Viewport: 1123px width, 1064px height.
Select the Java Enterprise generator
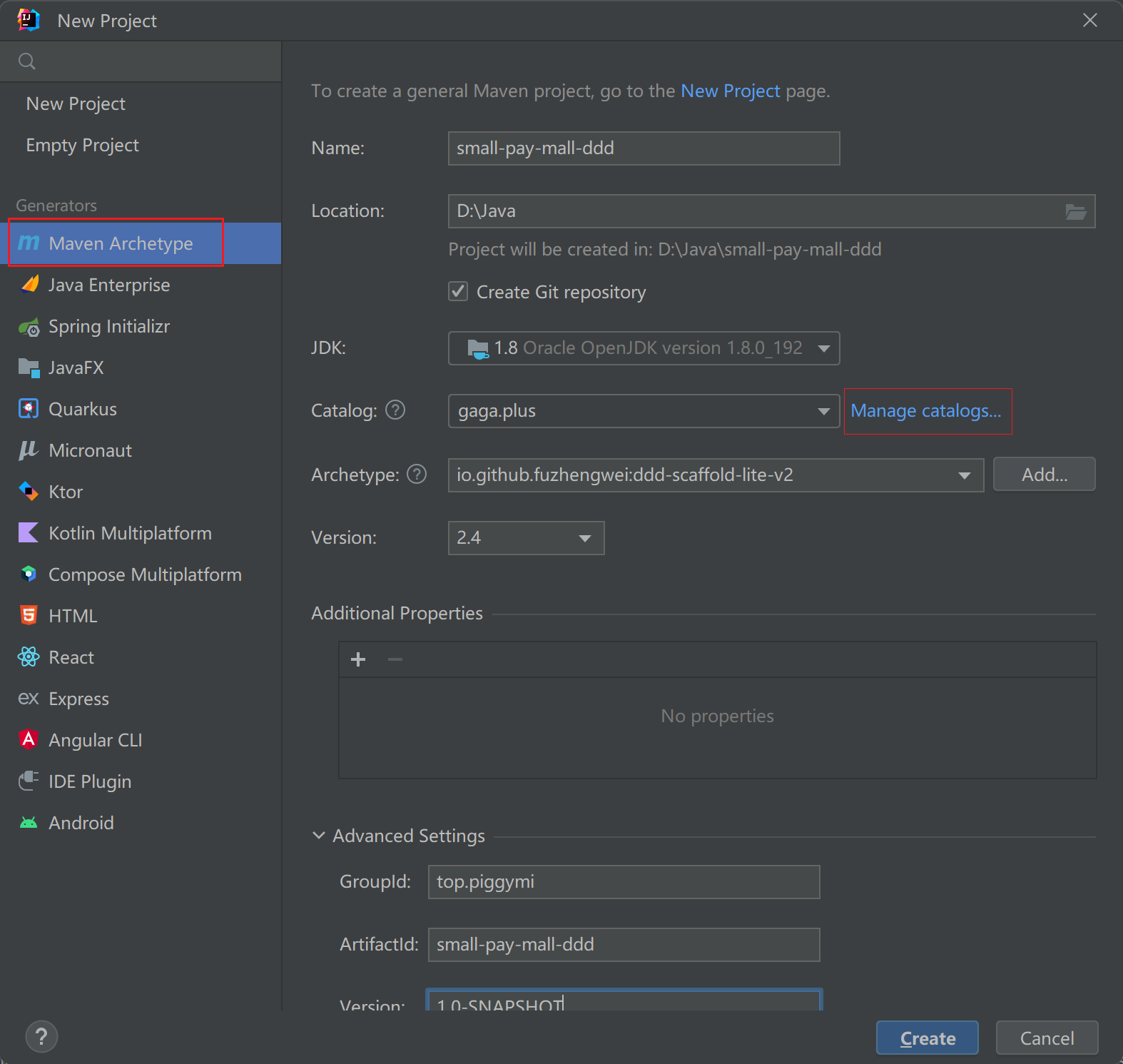tap(141, 285)
